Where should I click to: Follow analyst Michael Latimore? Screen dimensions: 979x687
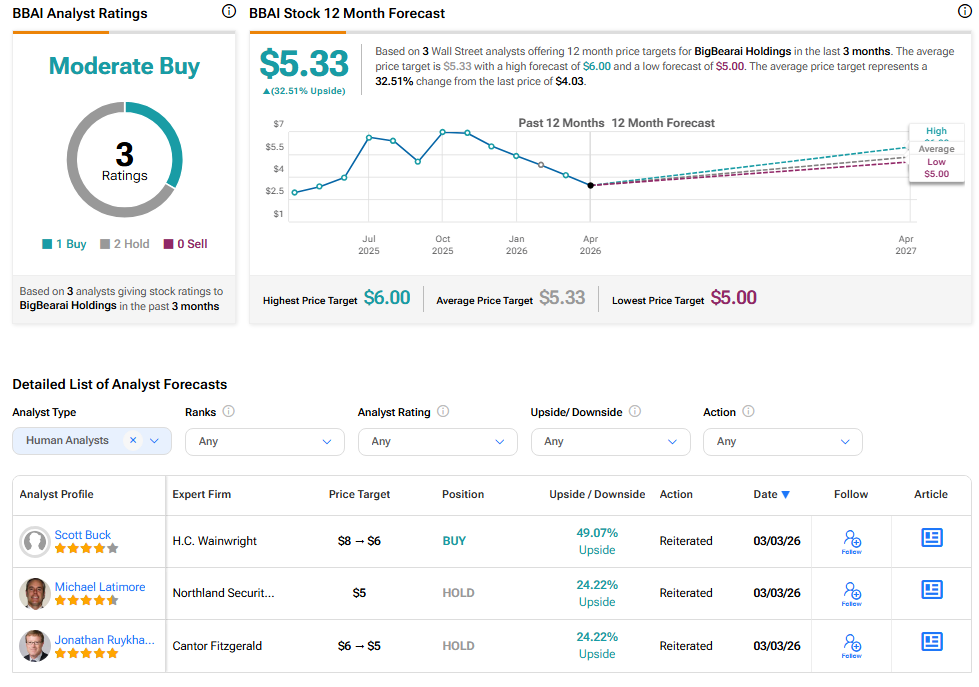pos(851,593)
